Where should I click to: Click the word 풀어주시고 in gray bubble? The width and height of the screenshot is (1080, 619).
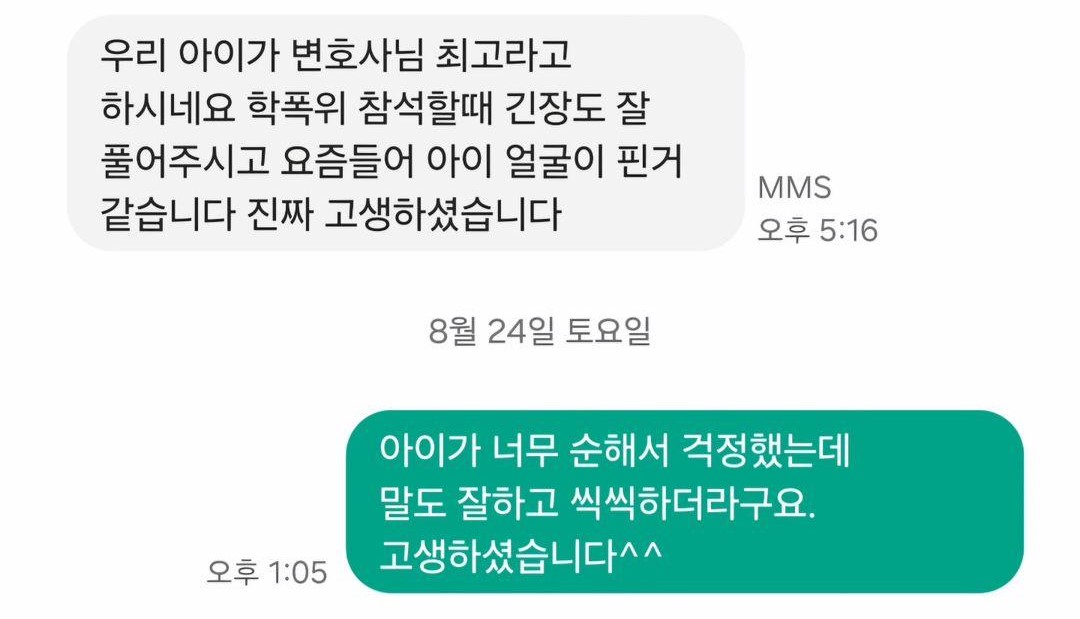pyautogui.click(x=184, y=161)
